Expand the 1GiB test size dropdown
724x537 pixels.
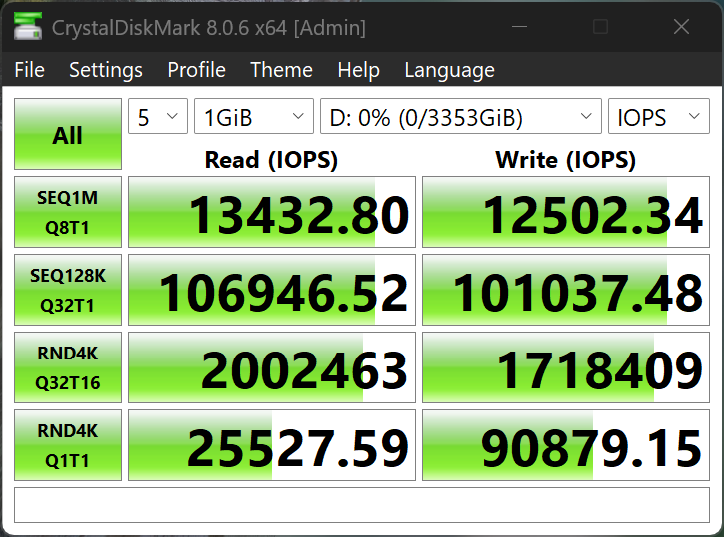(x=254, y=116)
